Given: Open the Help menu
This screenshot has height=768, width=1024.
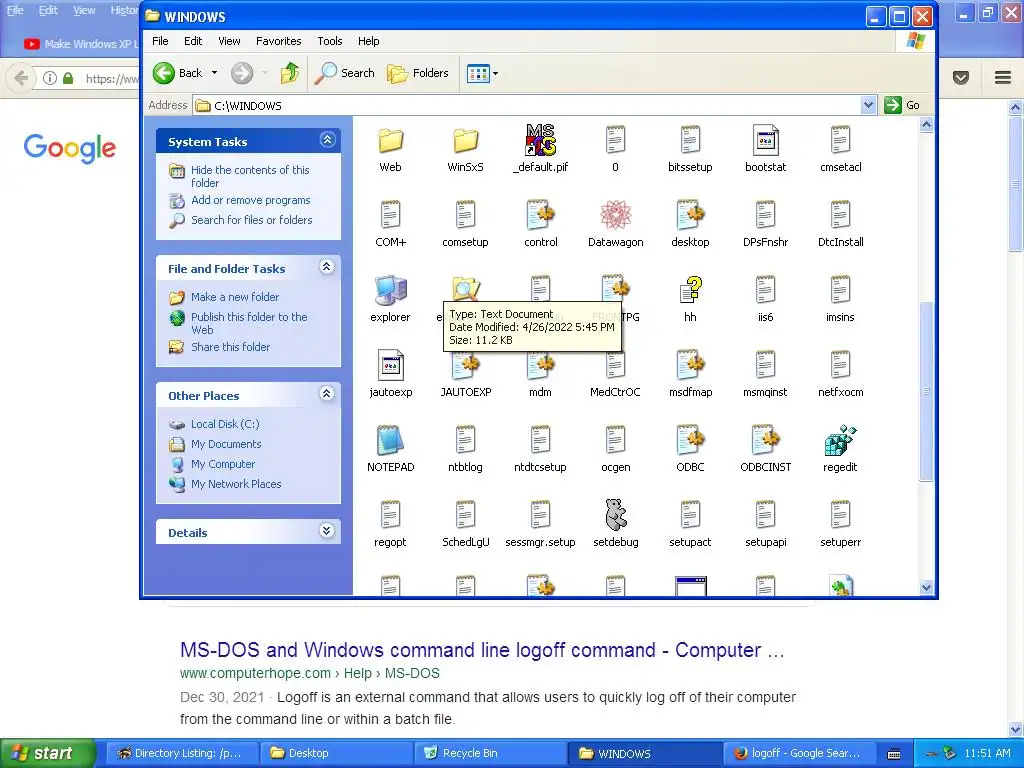Looking at the screenshot, I should pos(368,41).
